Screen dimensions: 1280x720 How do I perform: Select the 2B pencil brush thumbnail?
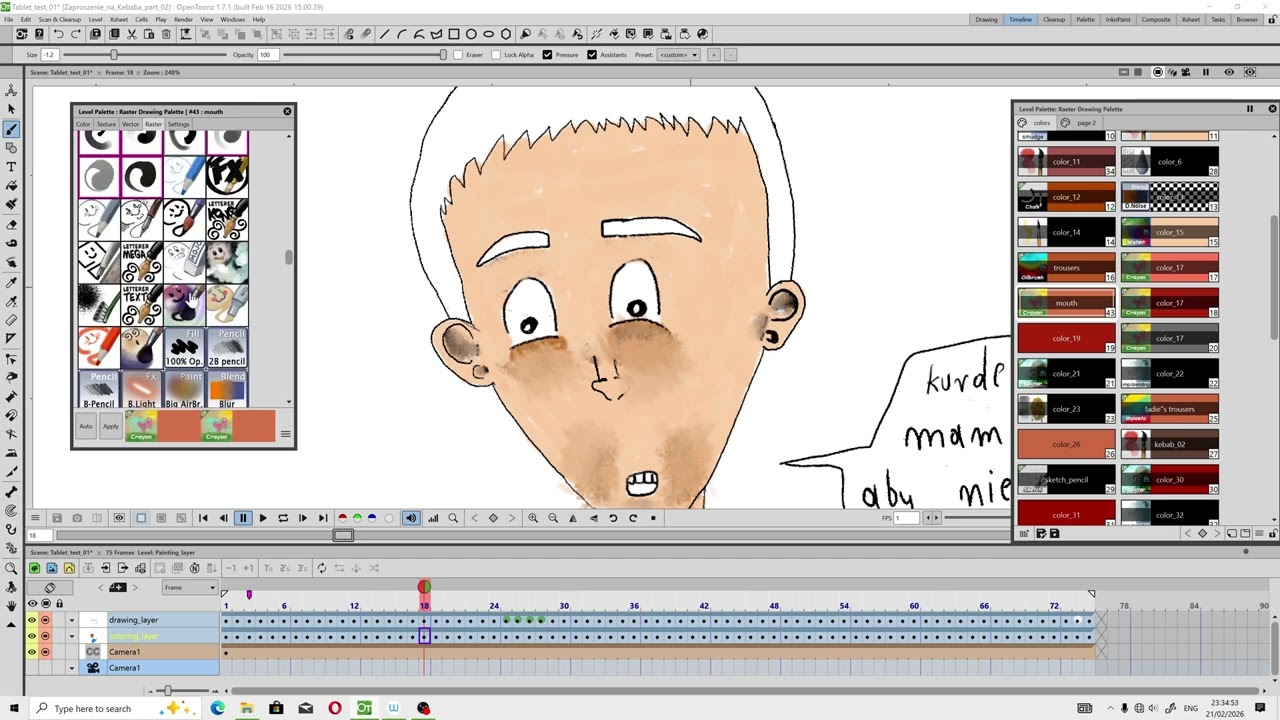[x=227, y=348]
